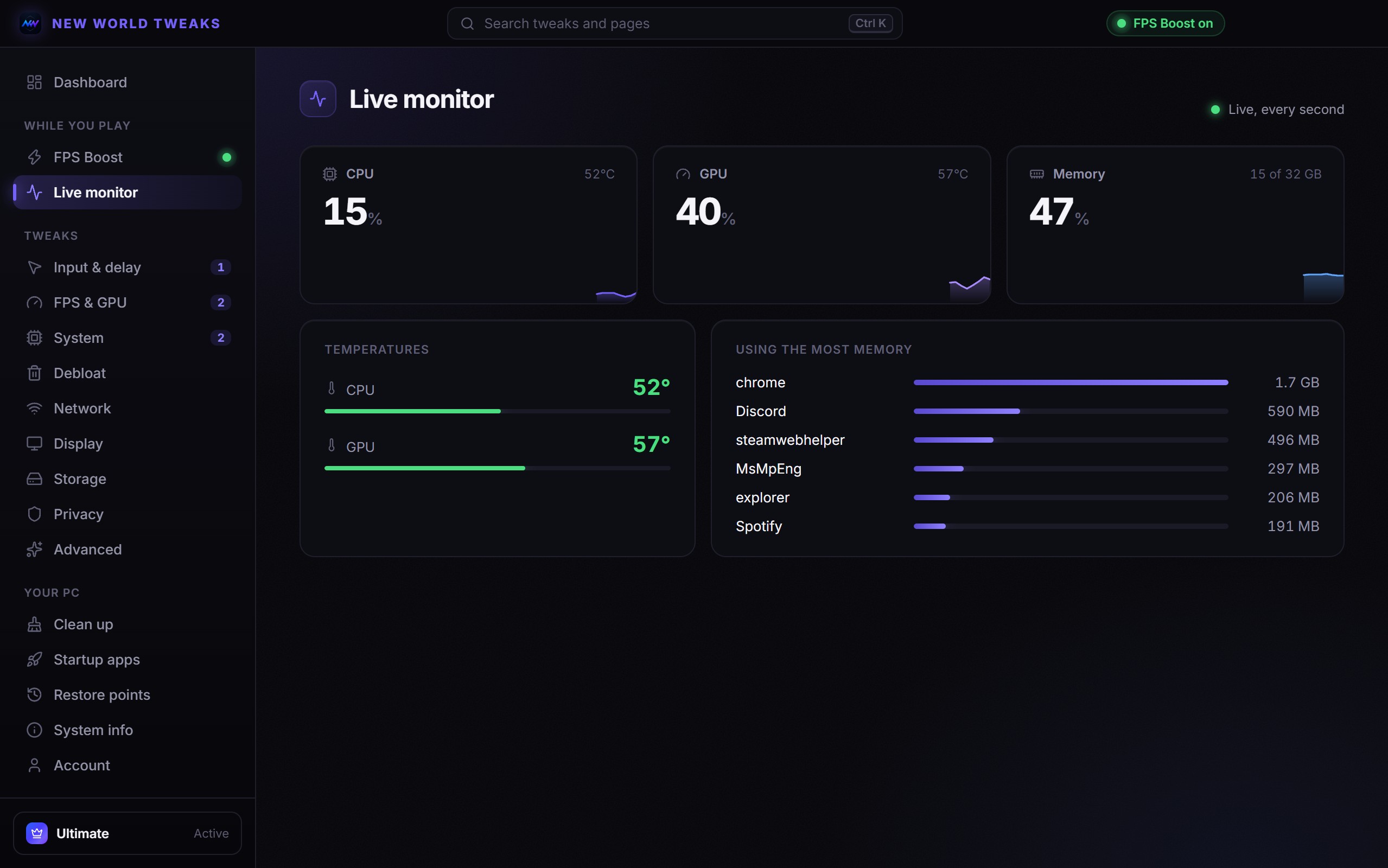Click the Discord process row
1388x868 pixels.
tap(1027, 411)
